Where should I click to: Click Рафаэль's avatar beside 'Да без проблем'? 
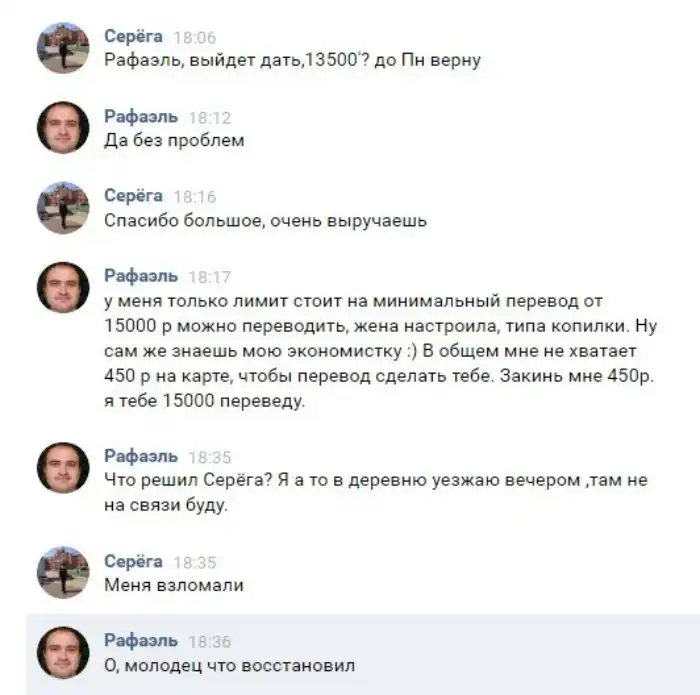pyautogui.click(x=63, y=128)
